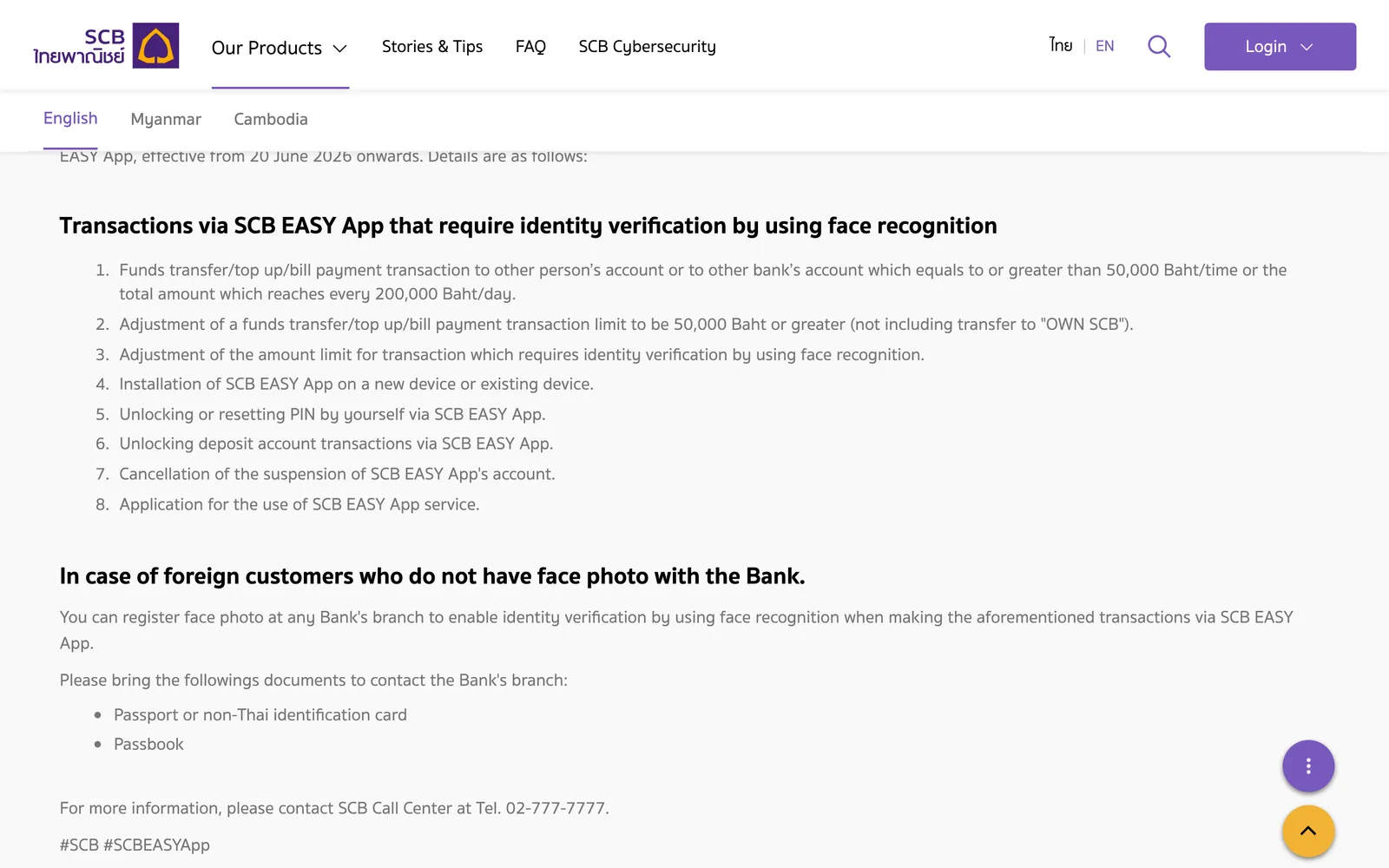Click item 'Application for the use of SCB EASY App service'
The image size is (1389, 868).
tap(299, 505)
